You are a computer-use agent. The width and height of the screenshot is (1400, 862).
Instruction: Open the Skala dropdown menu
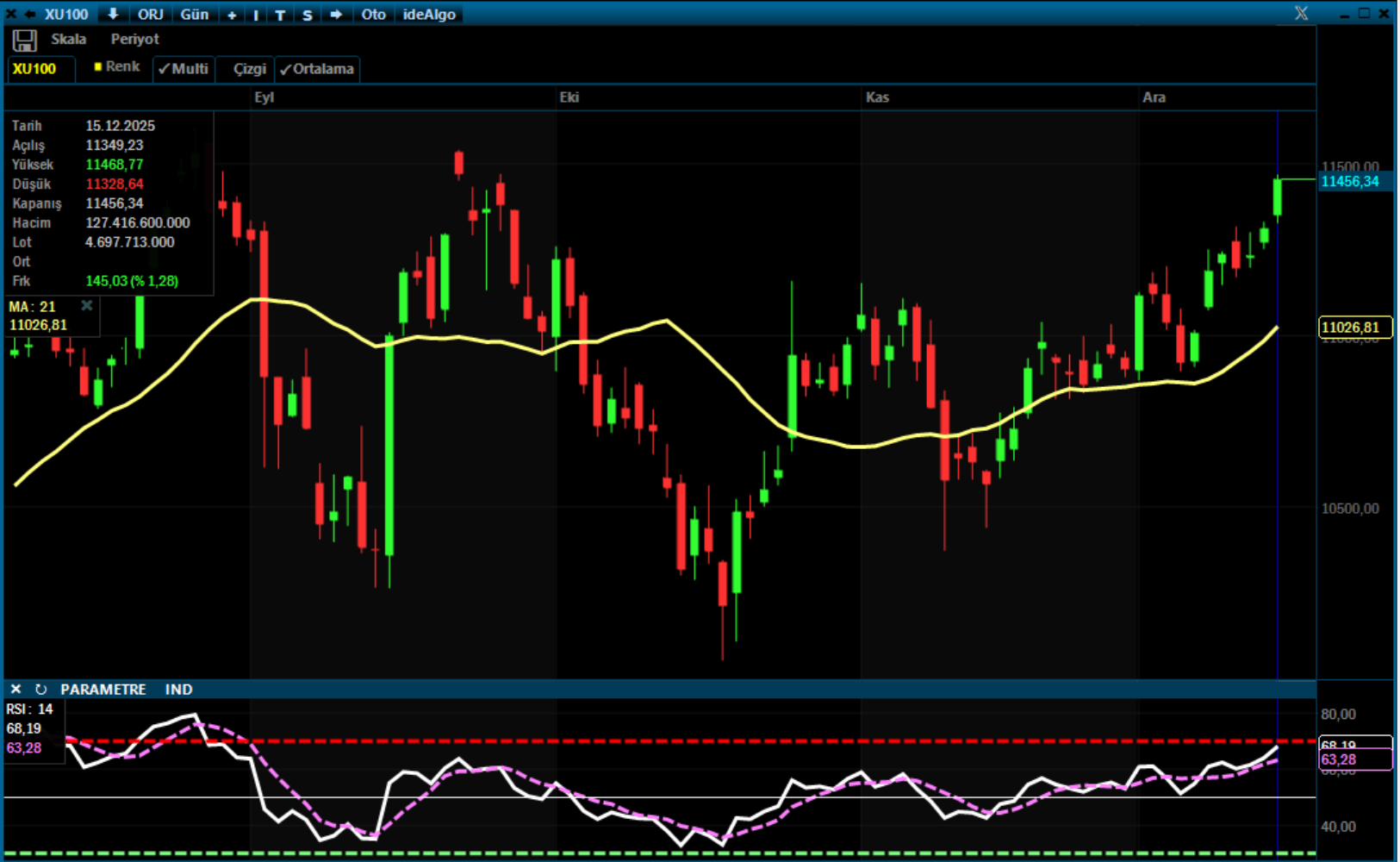click(x=68, y=40)
